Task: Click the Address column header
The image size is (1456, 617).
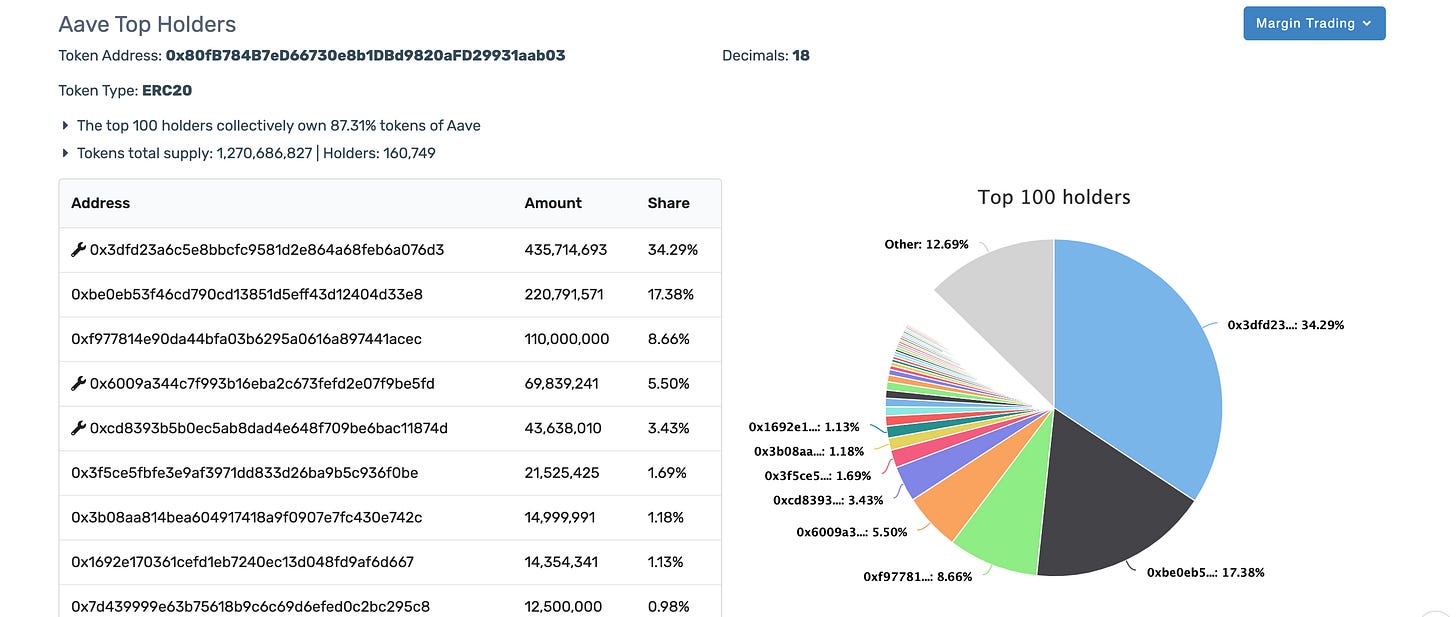Action: point(101,203)
